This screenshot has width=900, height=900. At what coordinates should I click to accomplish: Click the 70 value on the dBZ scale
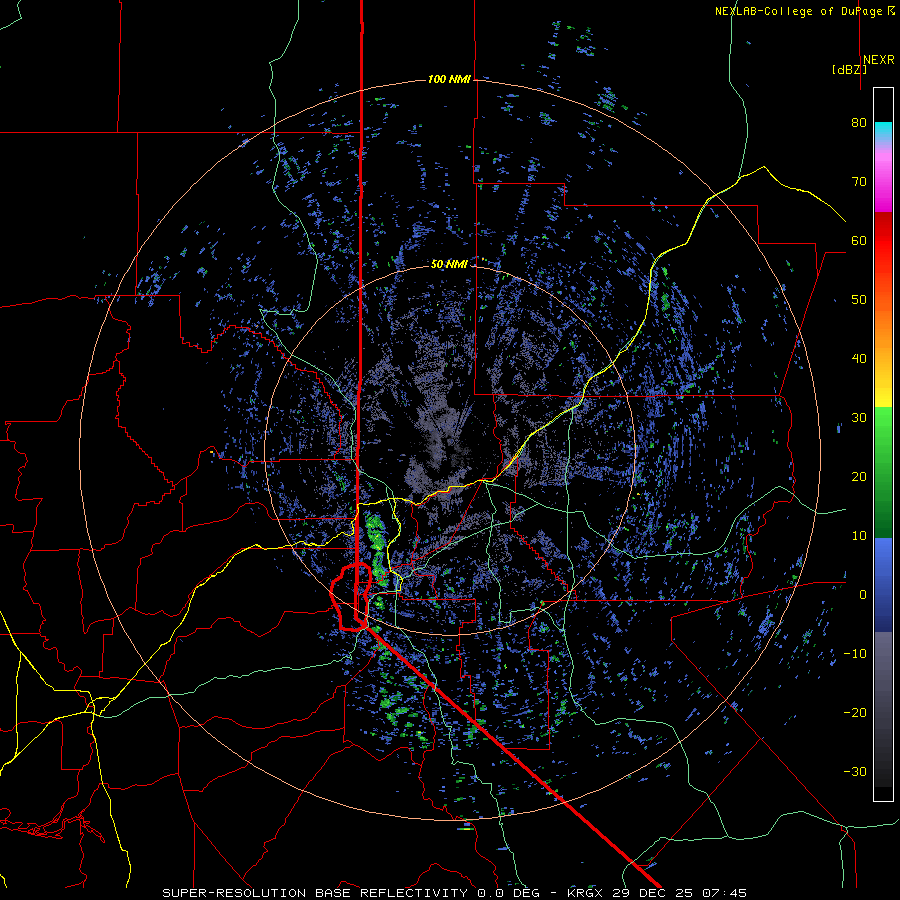click(859, 182)
